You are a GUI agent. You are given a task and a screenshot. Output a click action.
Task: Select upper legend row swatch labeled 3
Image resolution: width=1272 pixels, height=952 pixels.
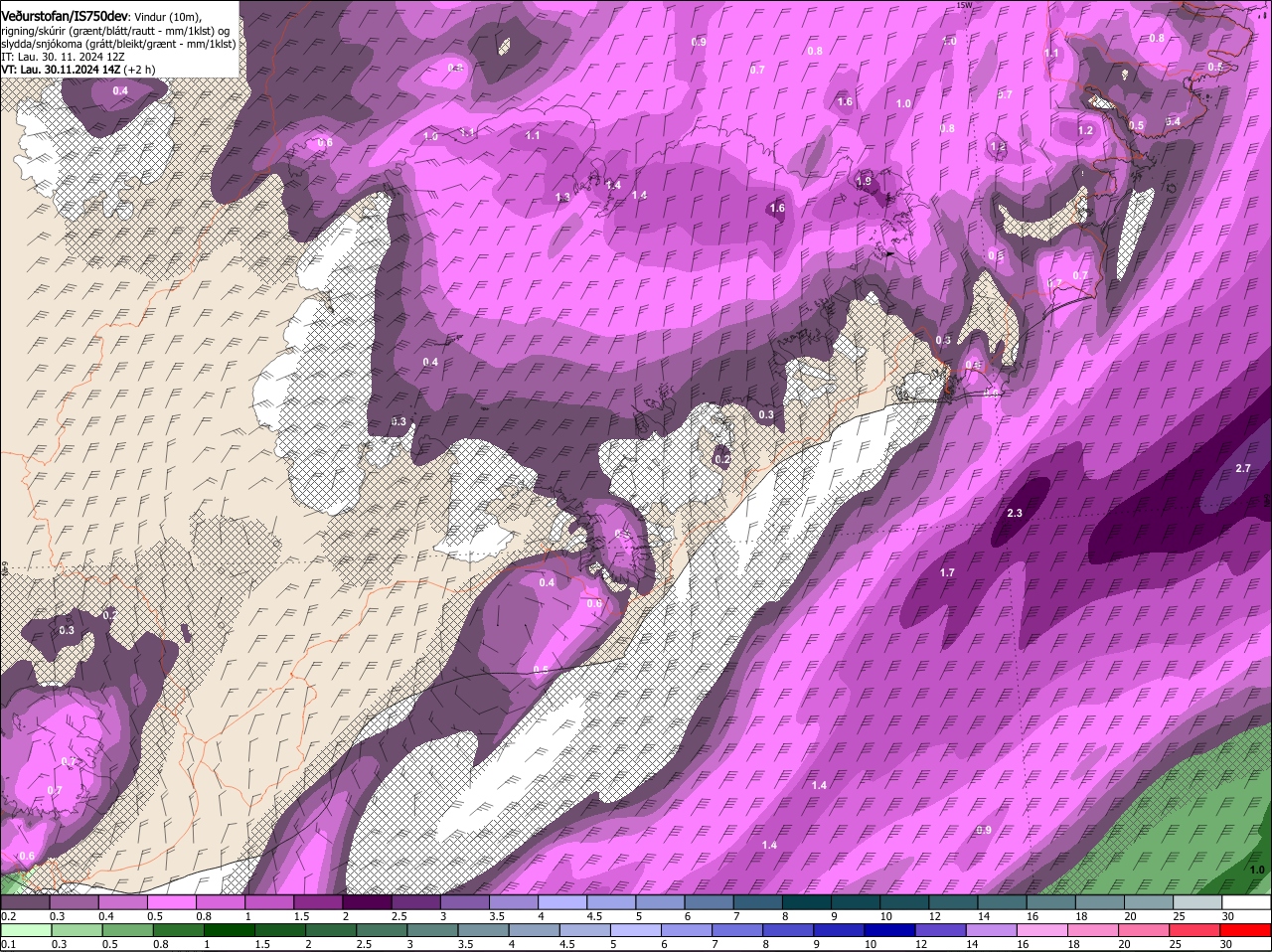pos(465,902)
